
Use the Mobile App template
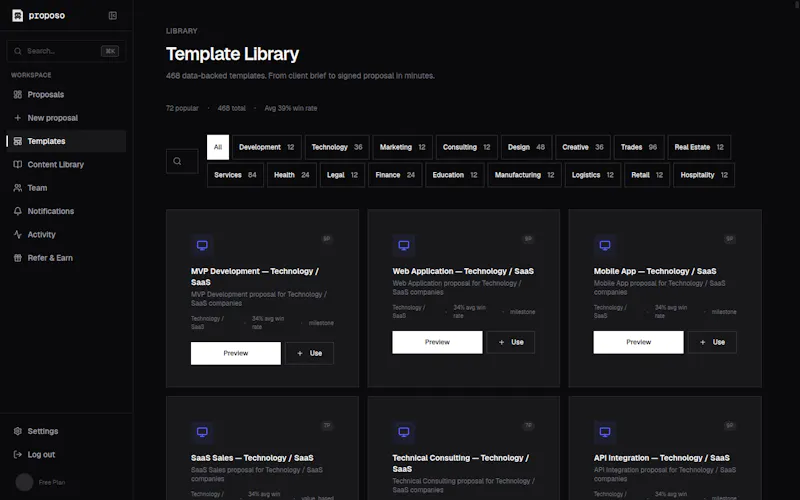point(712,342)
